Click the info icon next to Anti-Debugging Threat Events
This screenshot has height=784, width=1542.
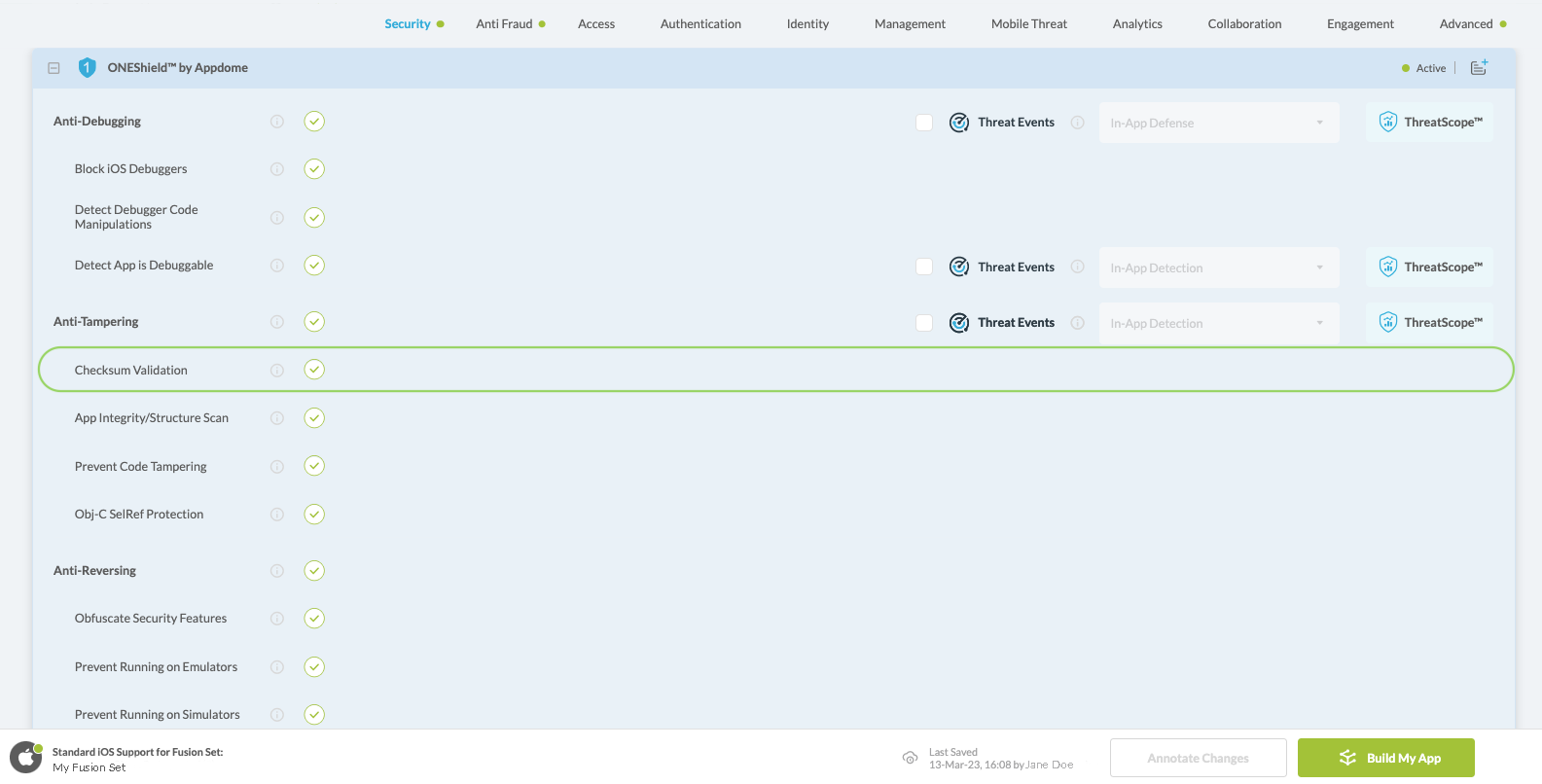tap(1077, 123)
